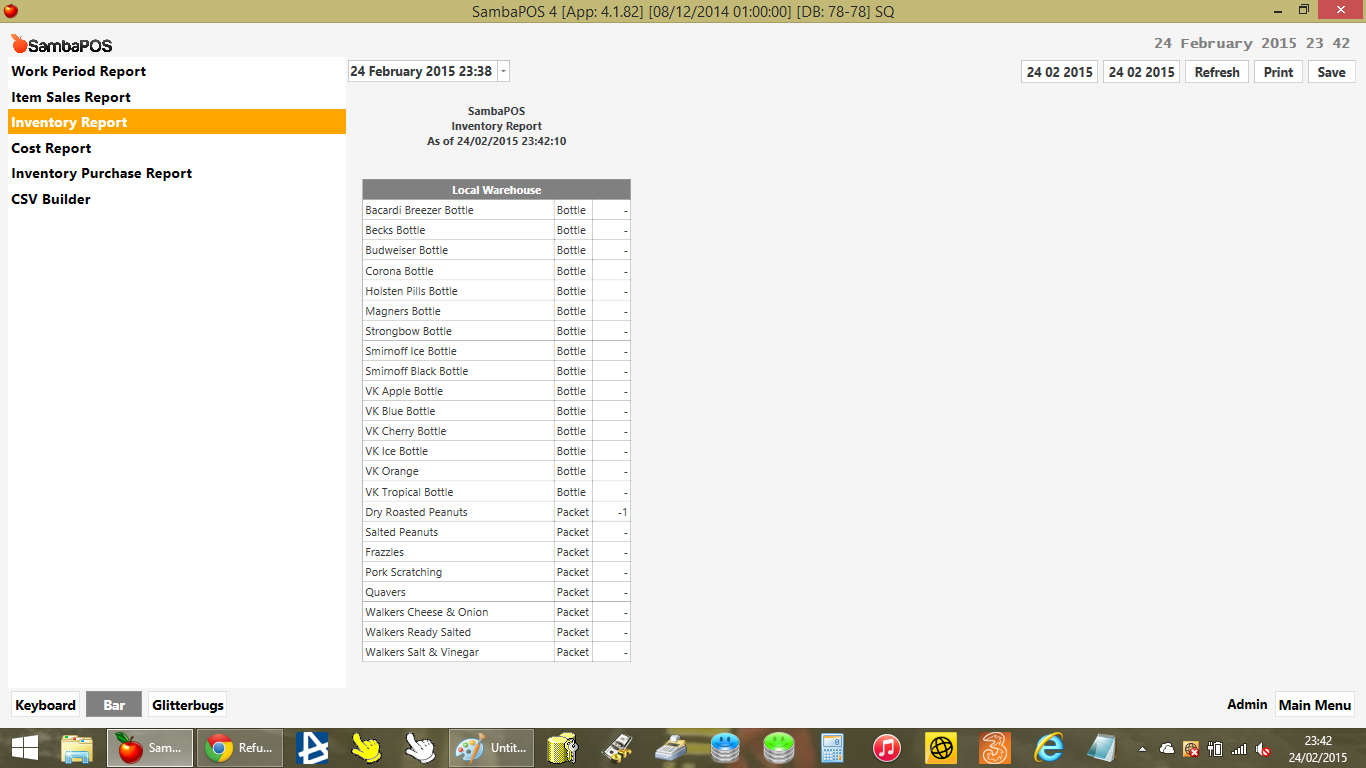The width and height of the screenshot is (1366, 768).
Task: Go to Main Menu
Action: coord(1315,705)
